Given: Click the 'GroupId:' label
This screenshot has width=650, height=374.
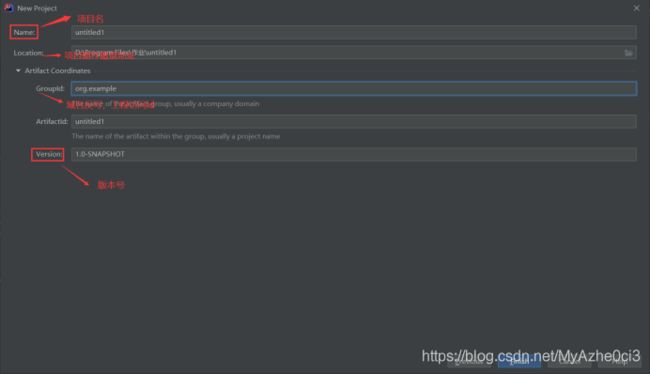Looking at the screenshot, I should tap(50, 88).
